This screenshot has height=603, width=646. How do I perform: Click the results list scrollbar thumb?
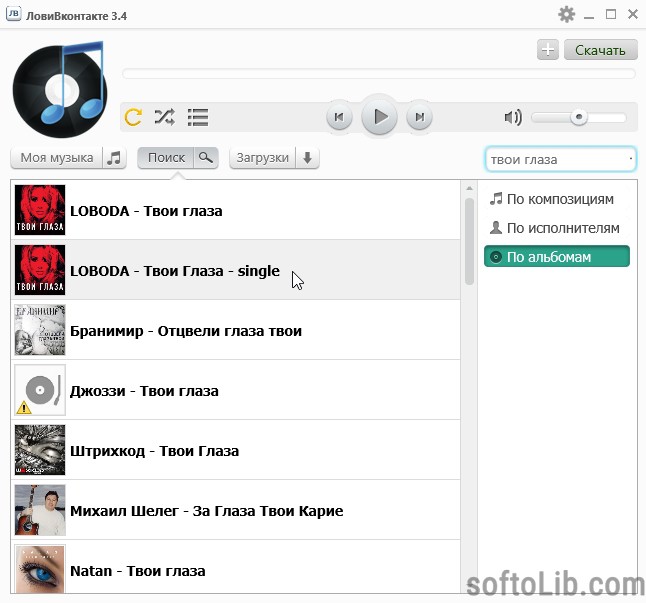(469, 241)
